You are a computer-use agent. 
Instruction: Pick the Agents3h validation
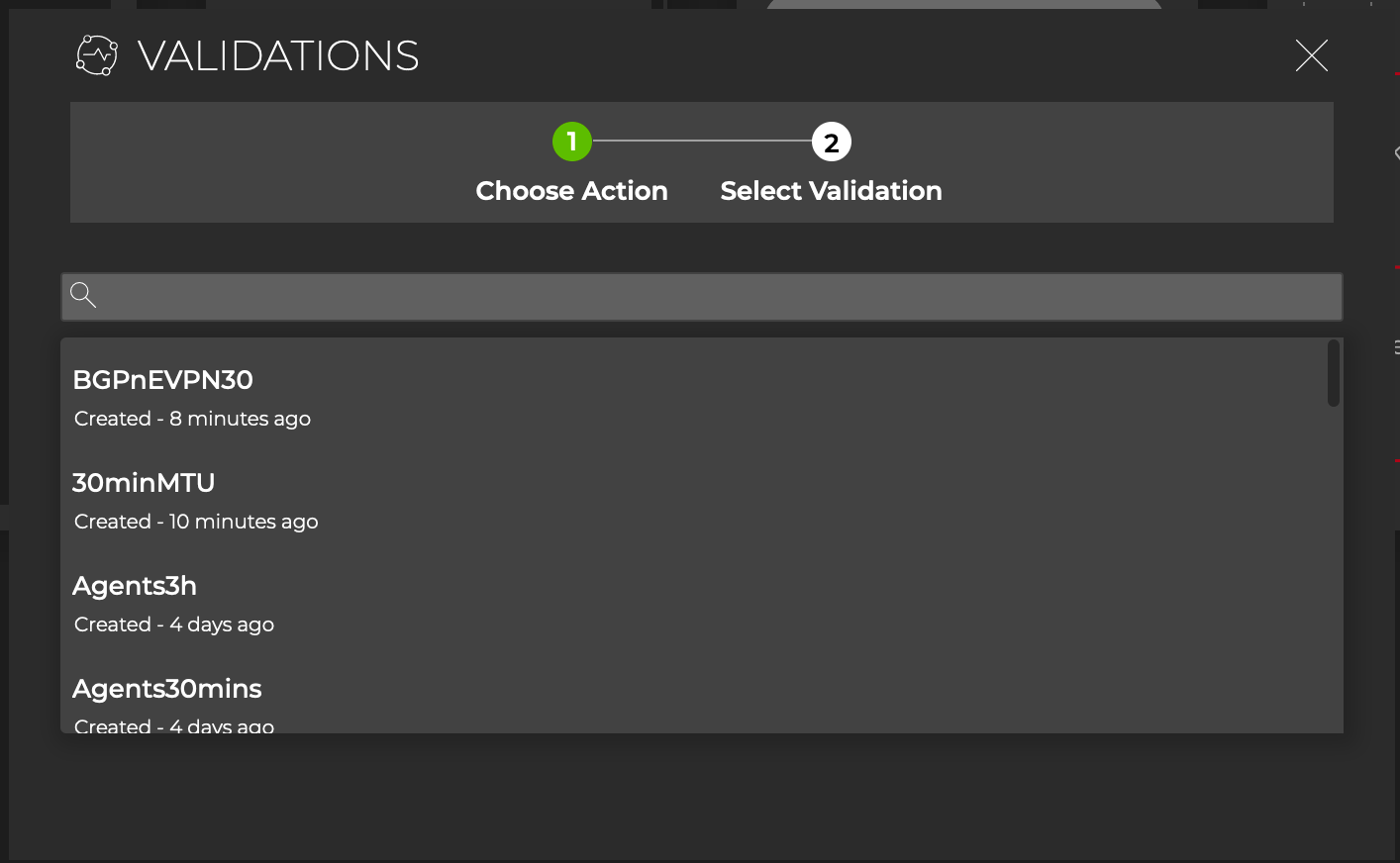[x=135, y=586]
